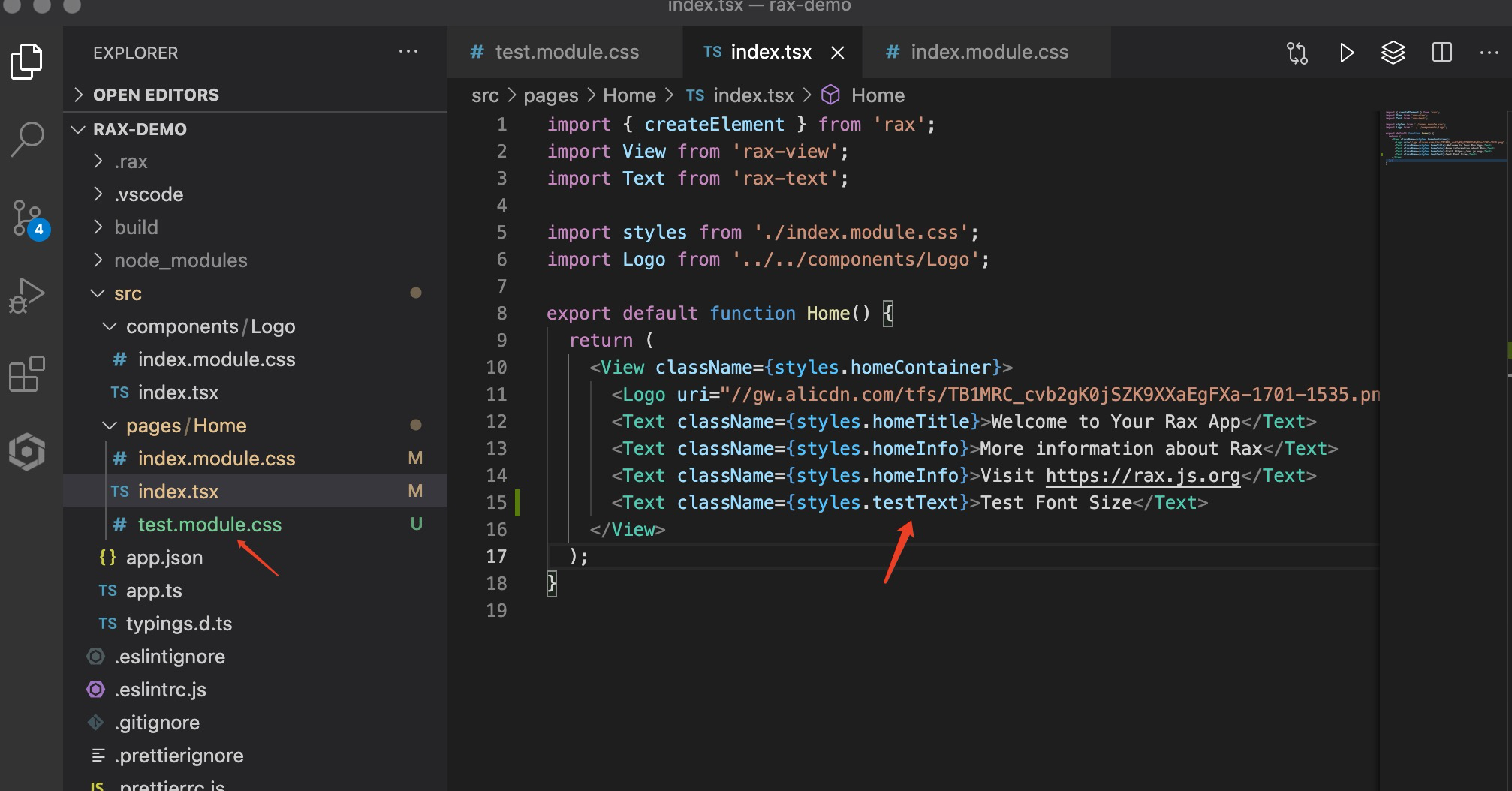Open the app.ts file
Screen dimensions: 1512x791
pyautogui.click(x=255, y=591)
